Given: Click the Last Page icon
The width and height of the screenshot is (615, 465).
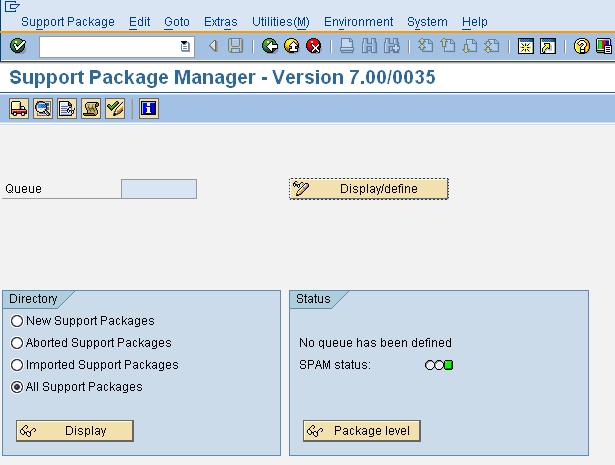Looking at the screenshot, I should coord(492,46).
